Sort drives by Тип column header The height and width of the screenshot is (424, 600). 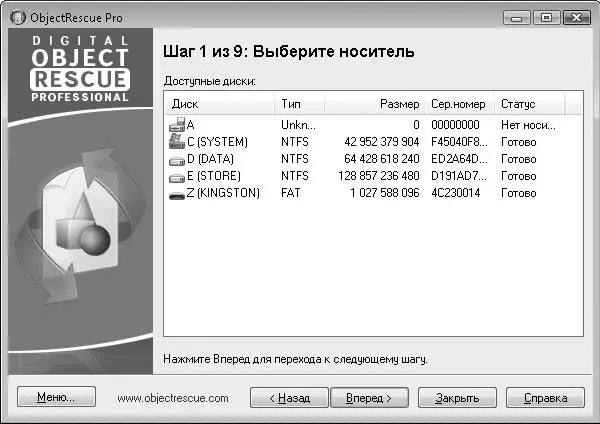tap(298, 104)
